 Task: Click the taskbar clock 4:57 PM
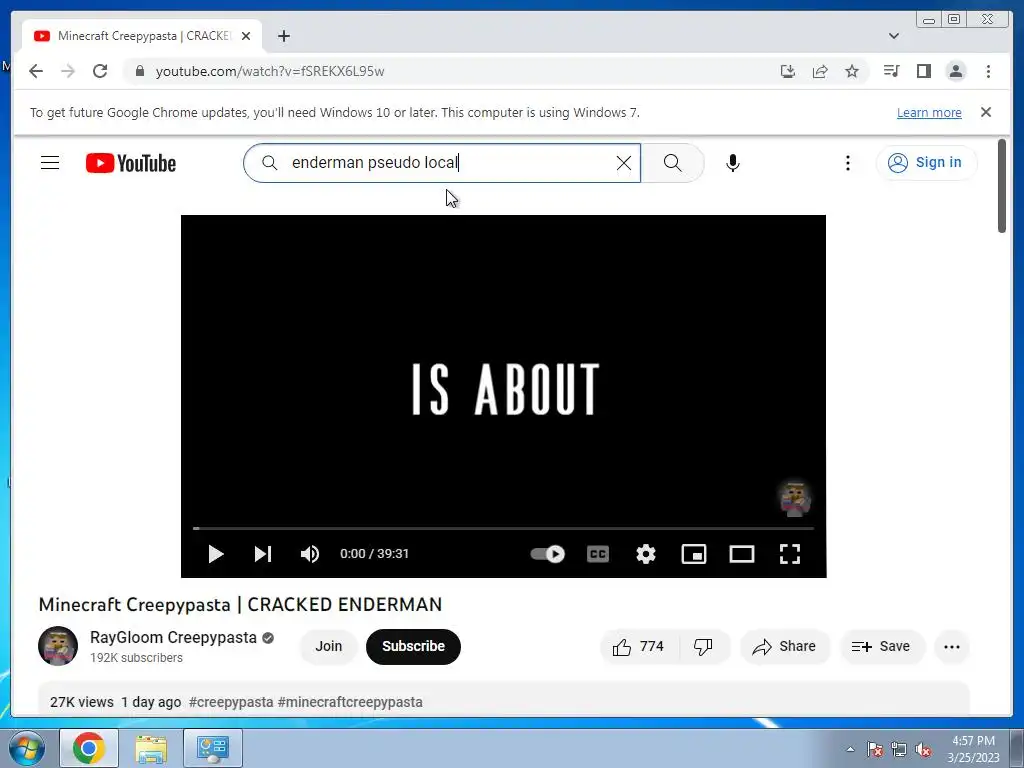tap(973, 748)
